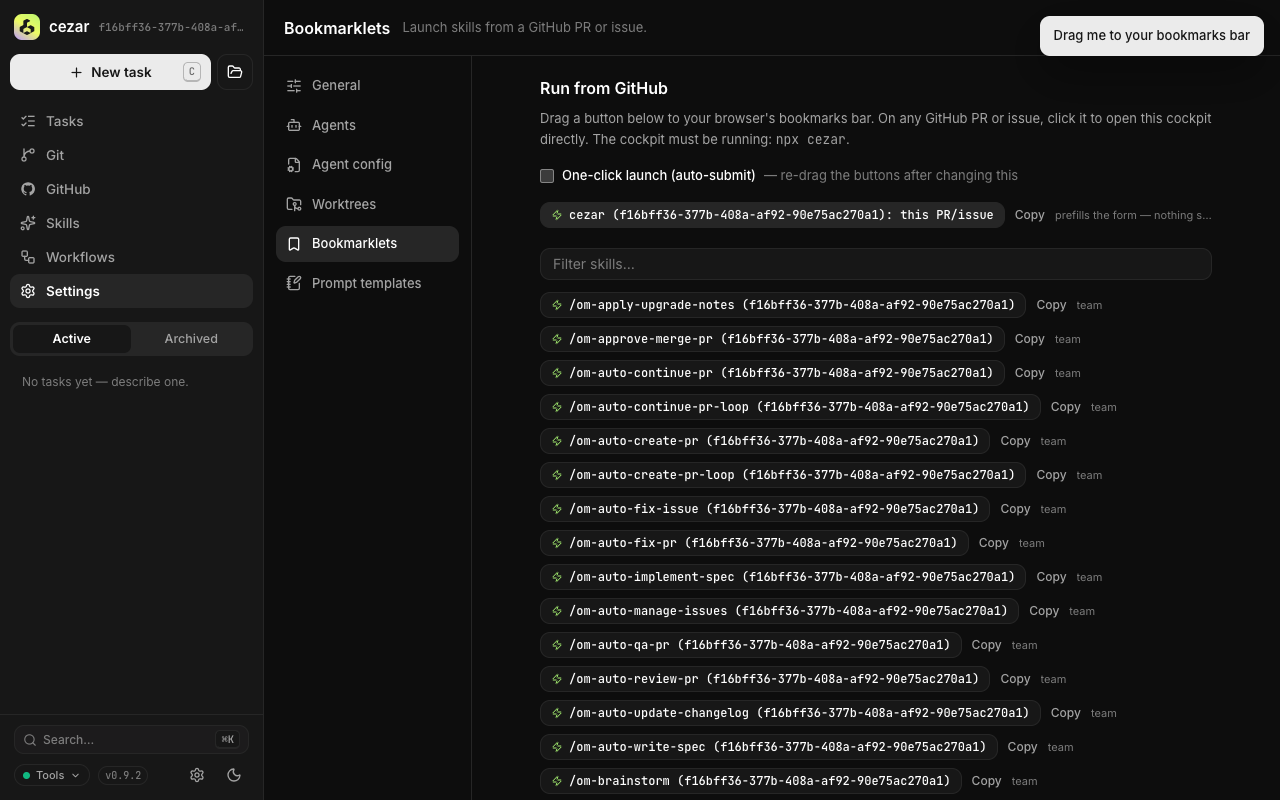The width and height of the screenshot is (1280, 800).
Task: Select the Bookmarklets settings page
Action: pyautogui.click(x=367, y=244)
